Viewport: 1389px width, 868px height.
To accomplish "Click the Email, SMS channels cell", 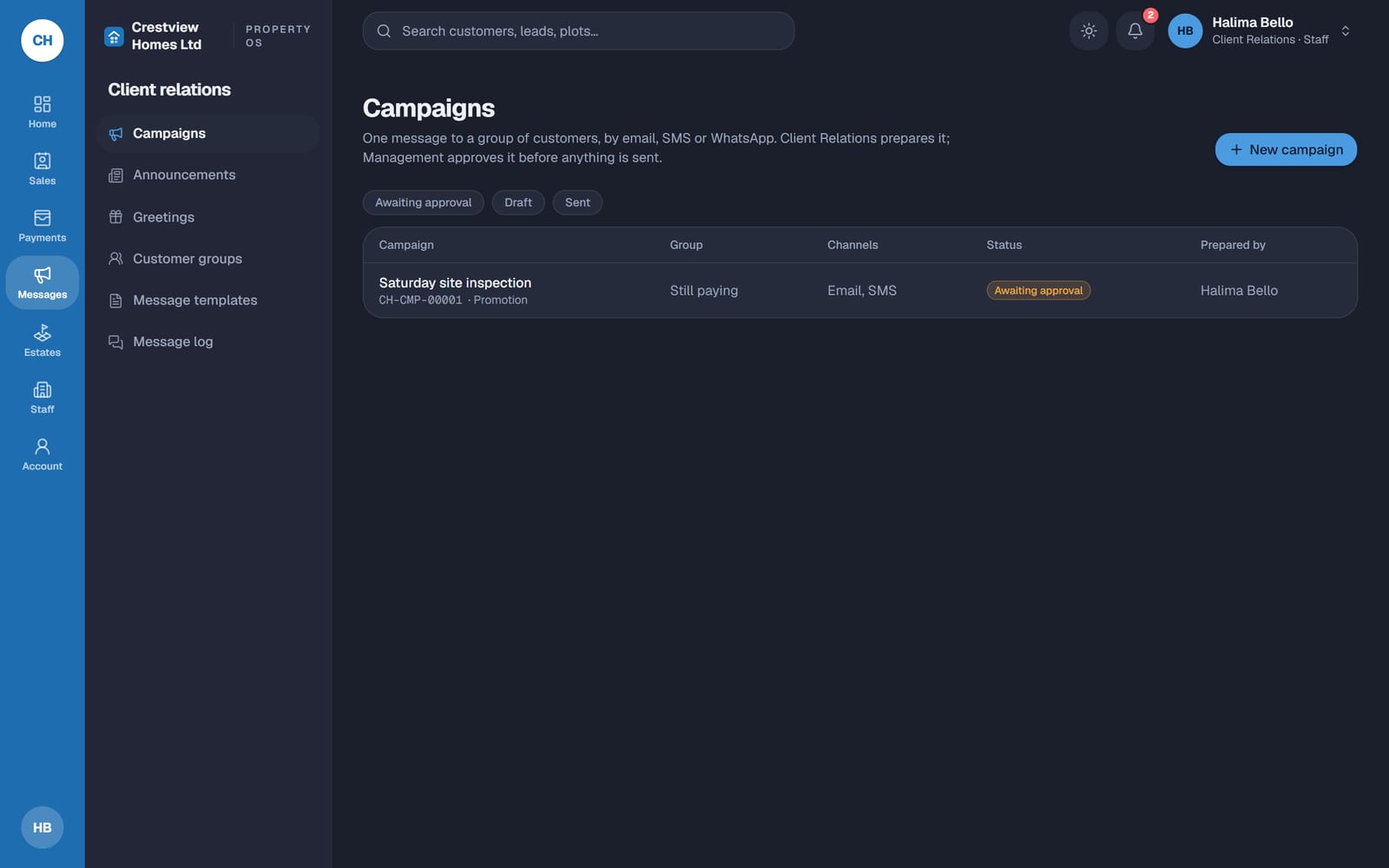I will coord(862,291).
